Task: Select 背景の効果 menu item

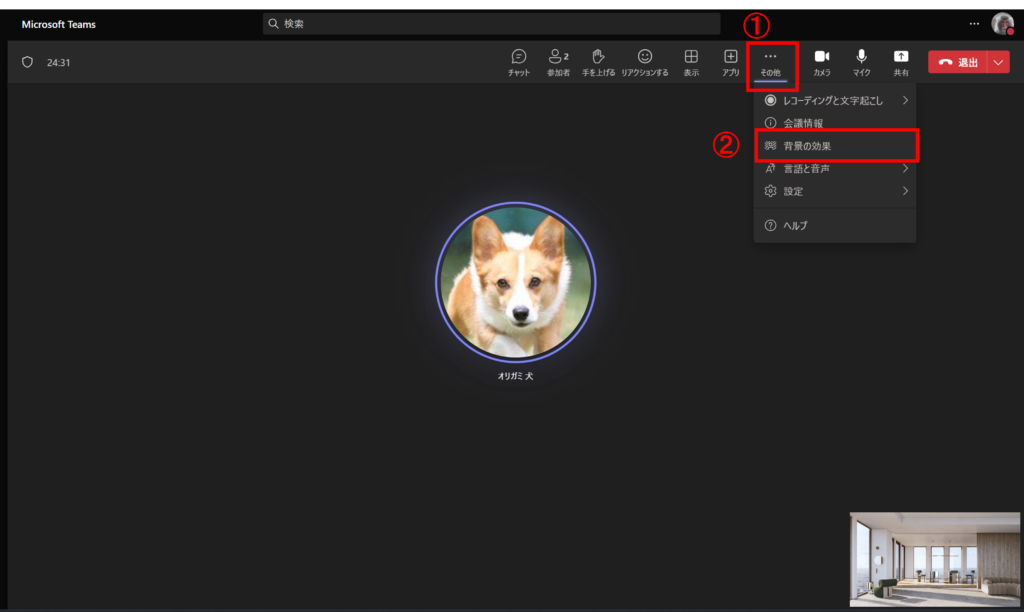Action: [x=835, y=146]
